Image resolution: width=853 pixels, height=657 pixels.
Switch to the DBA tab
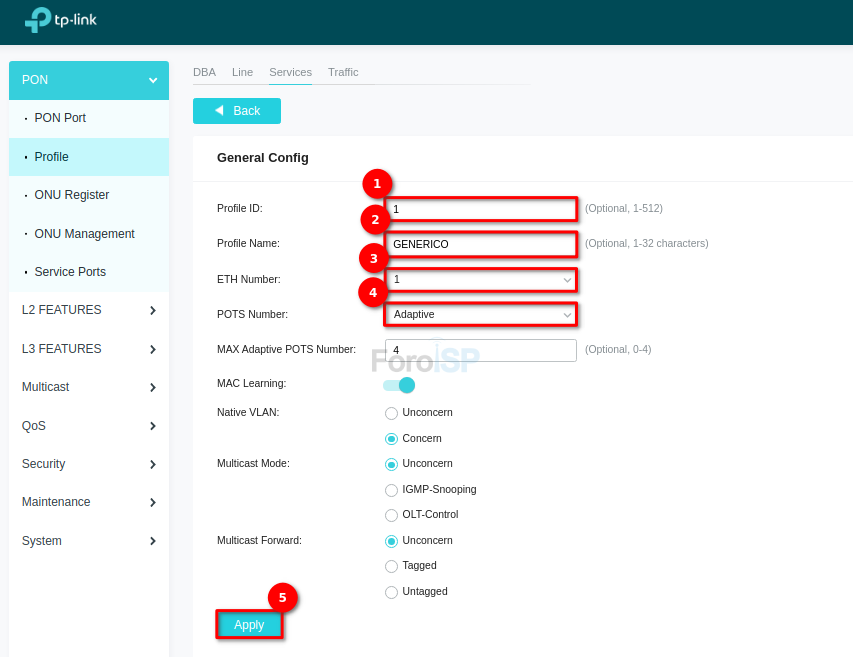[x=204, y=72]
